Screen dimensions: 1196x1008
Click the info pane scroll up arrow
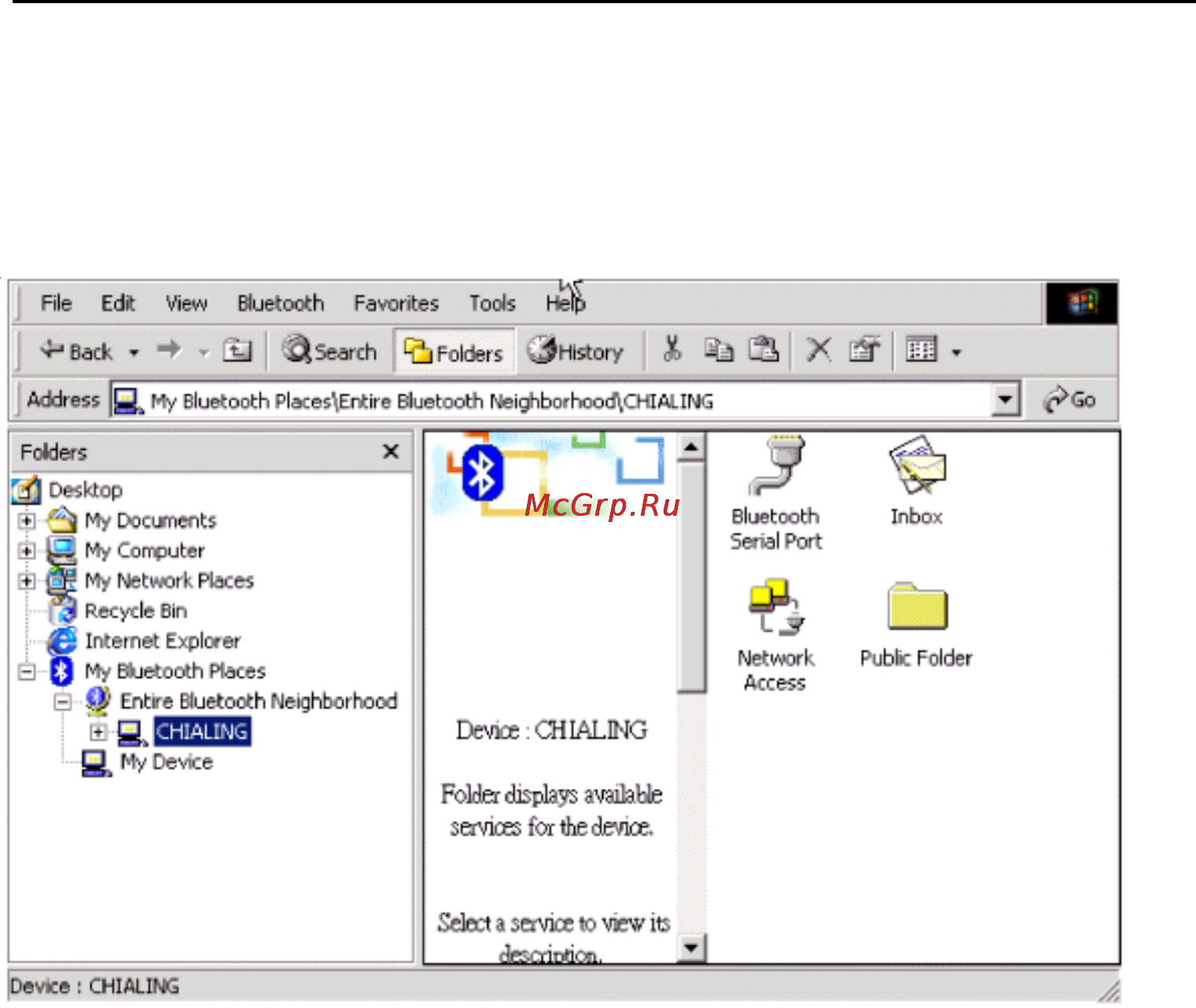691,448
